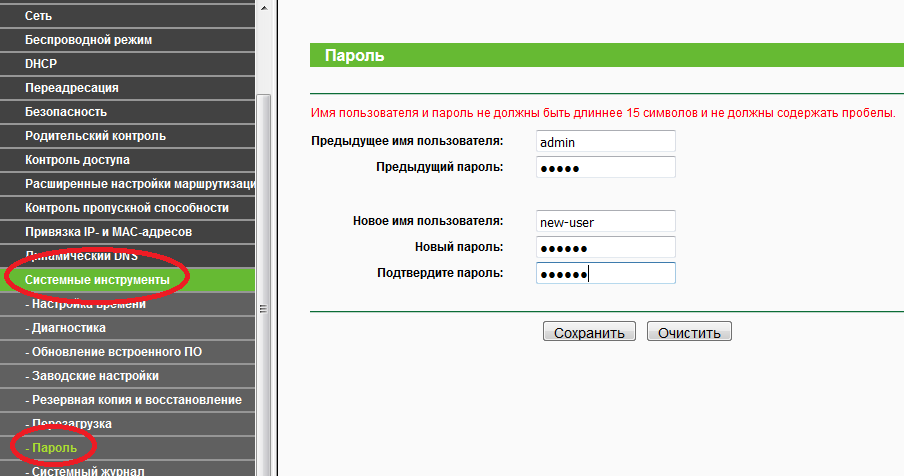904x476 pixels.
Task: Open the Сеть menu section
Action: [x=39, y=16]
